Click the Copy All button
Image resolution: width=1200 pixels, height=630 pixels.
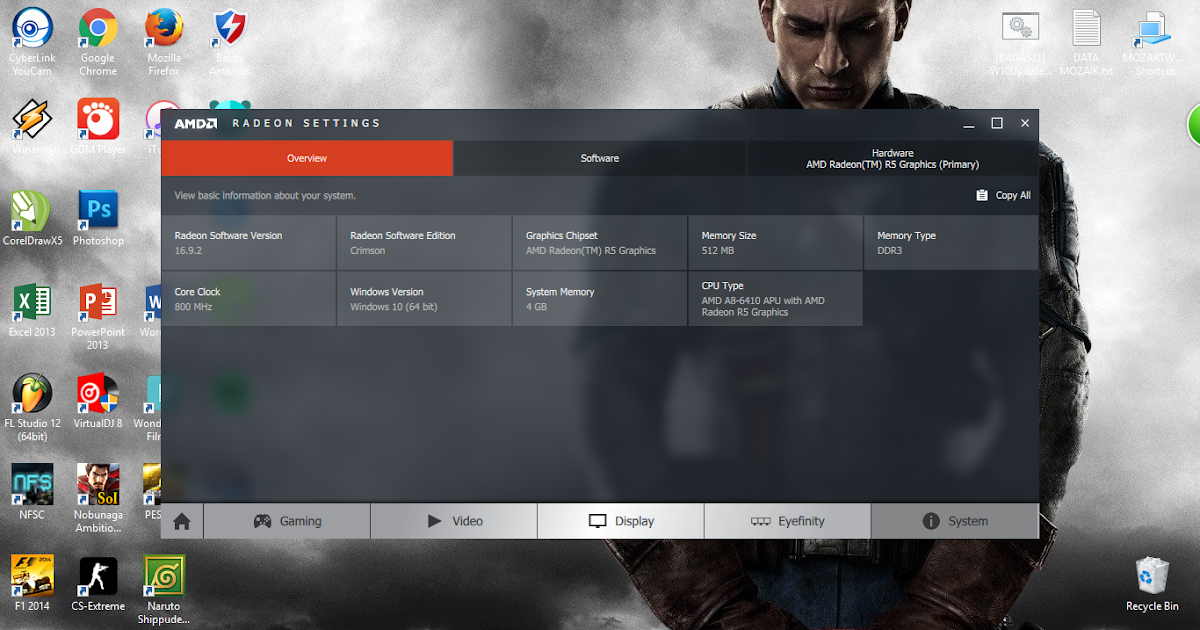1003,196
